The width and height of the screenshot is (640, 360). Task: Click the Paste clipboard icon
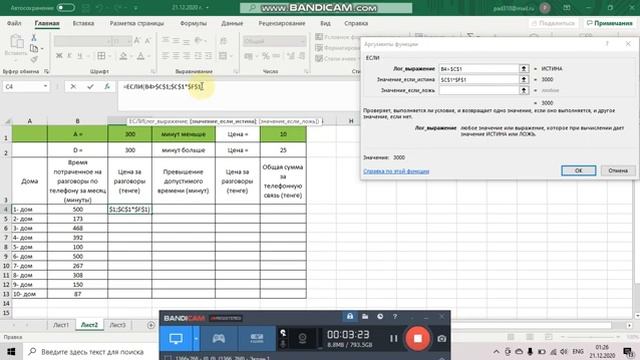pos(17,42)
